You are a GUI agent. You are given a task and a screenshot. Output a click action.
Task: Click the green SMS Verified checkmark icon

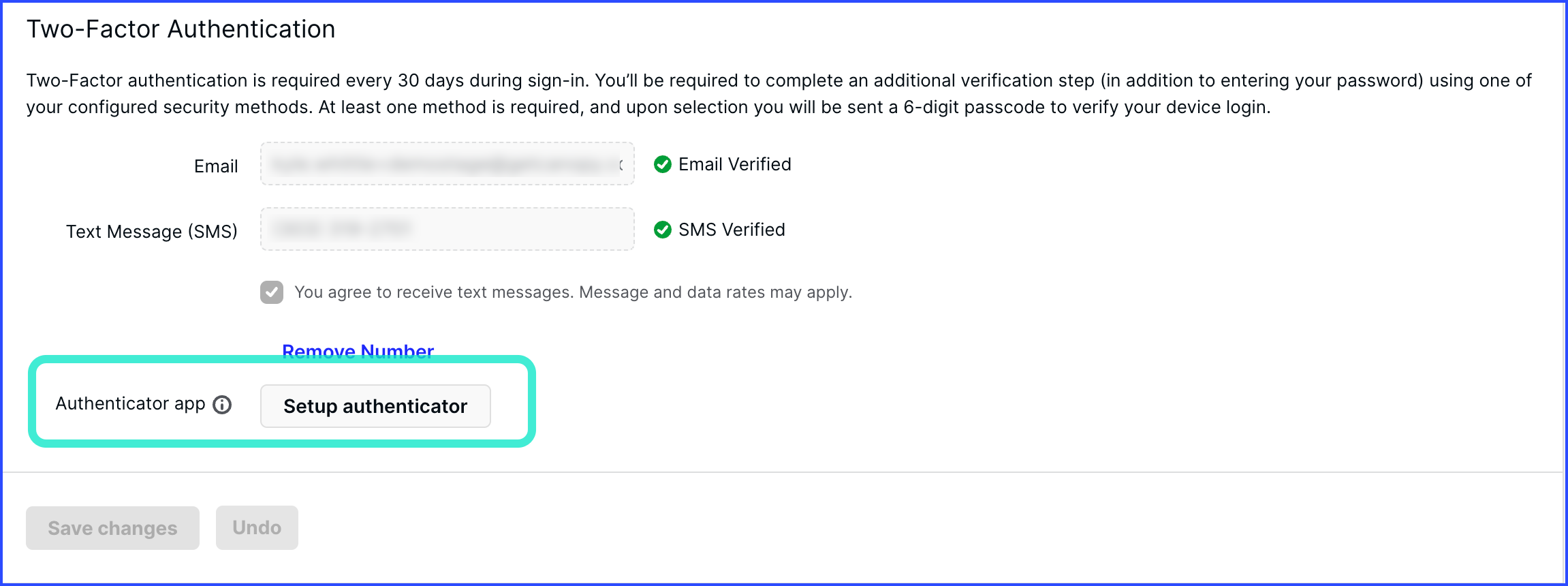click(663, 230)
